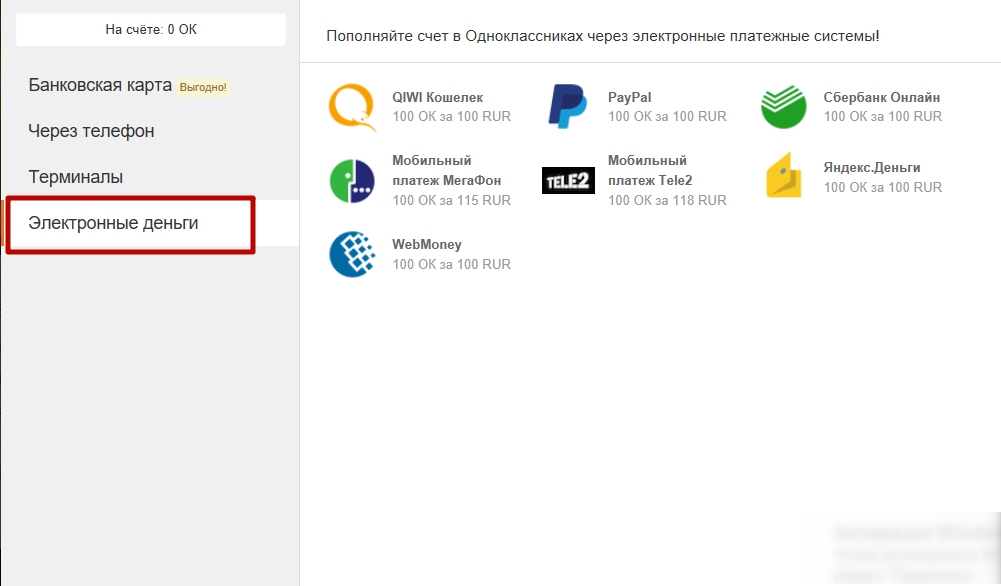Click the blue WebMoney globe icon
The height and width of the screenshot is (586, 1001).
point(352,254)
